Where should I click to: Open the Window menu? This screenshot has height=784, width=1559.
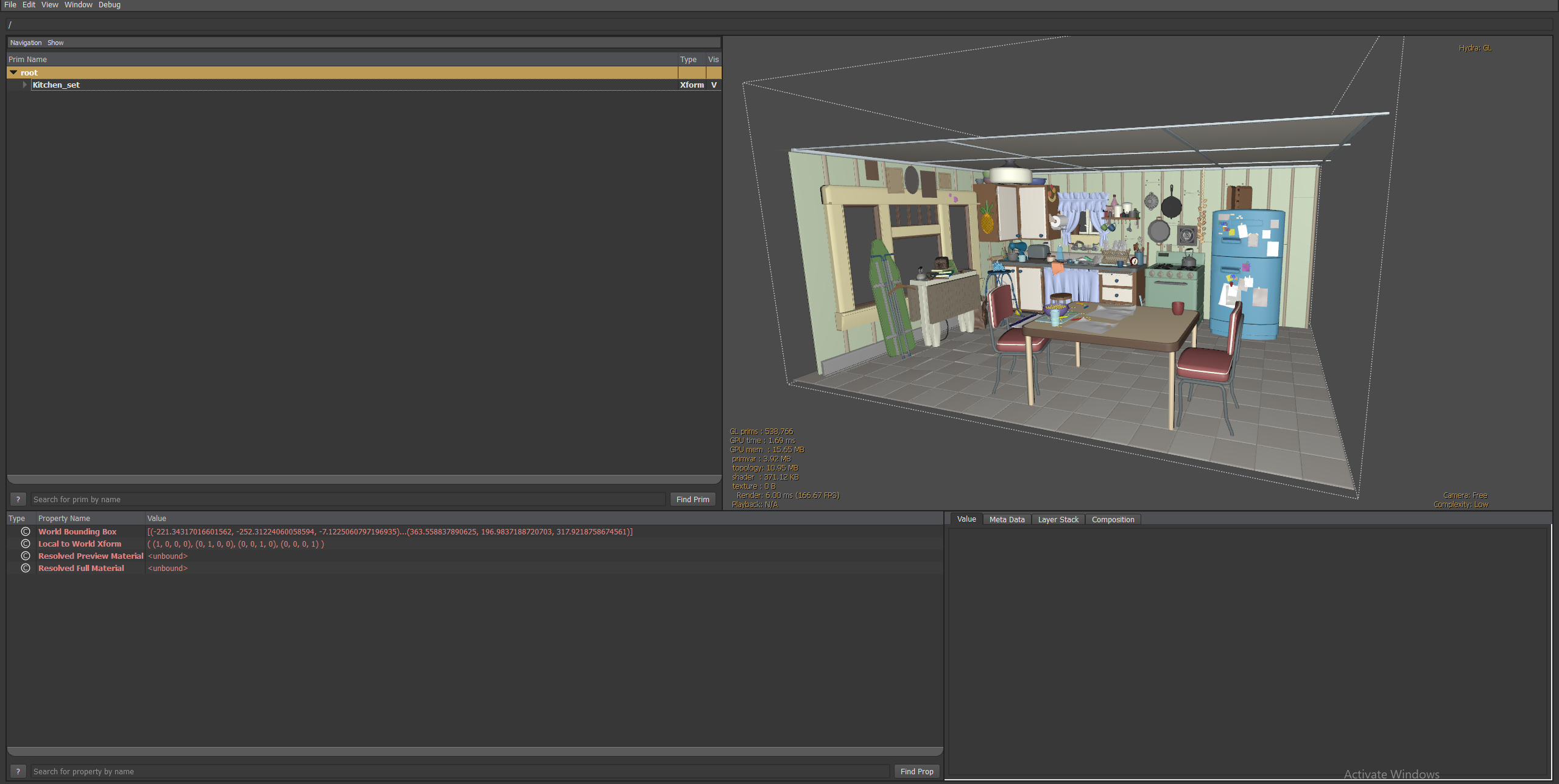point(79,5)
